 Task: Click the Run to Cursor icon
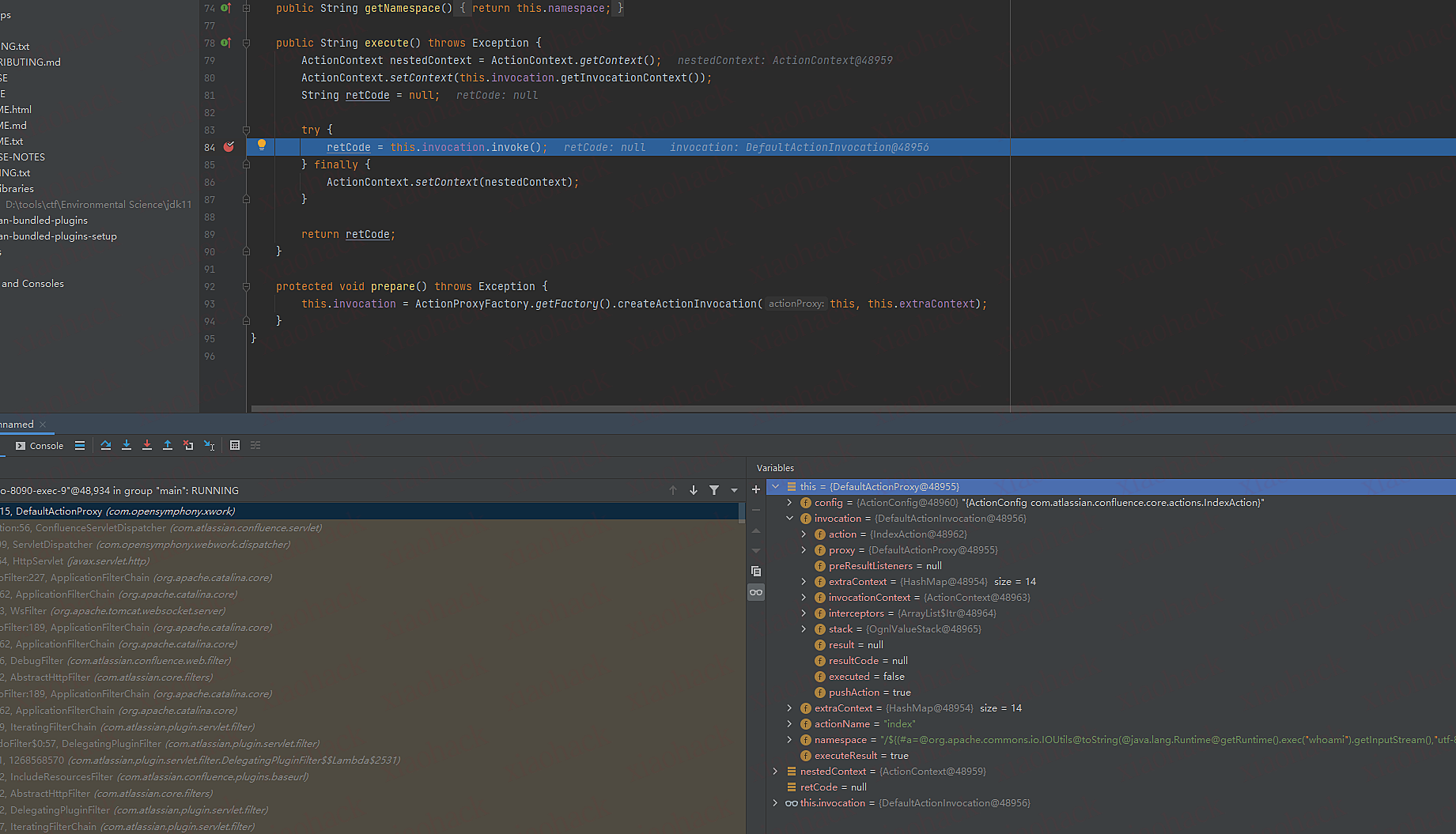point(209,446)
